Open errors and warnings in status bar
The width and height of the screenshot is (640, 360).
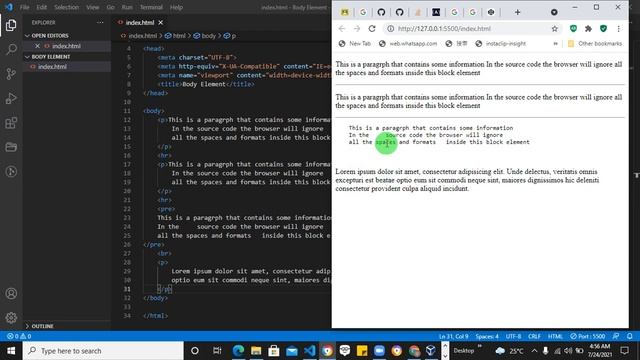pos(19,337)
